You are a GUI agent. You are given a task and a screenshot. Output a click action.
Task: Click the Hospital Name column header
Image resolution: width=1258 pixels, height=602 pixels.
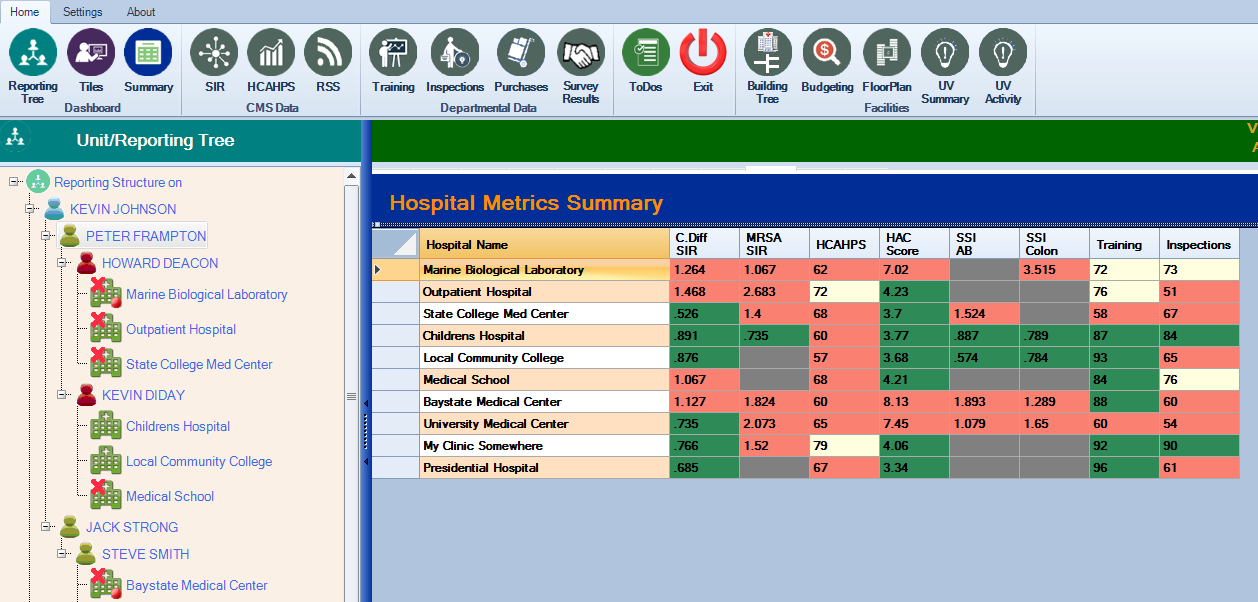click(544, 244)
